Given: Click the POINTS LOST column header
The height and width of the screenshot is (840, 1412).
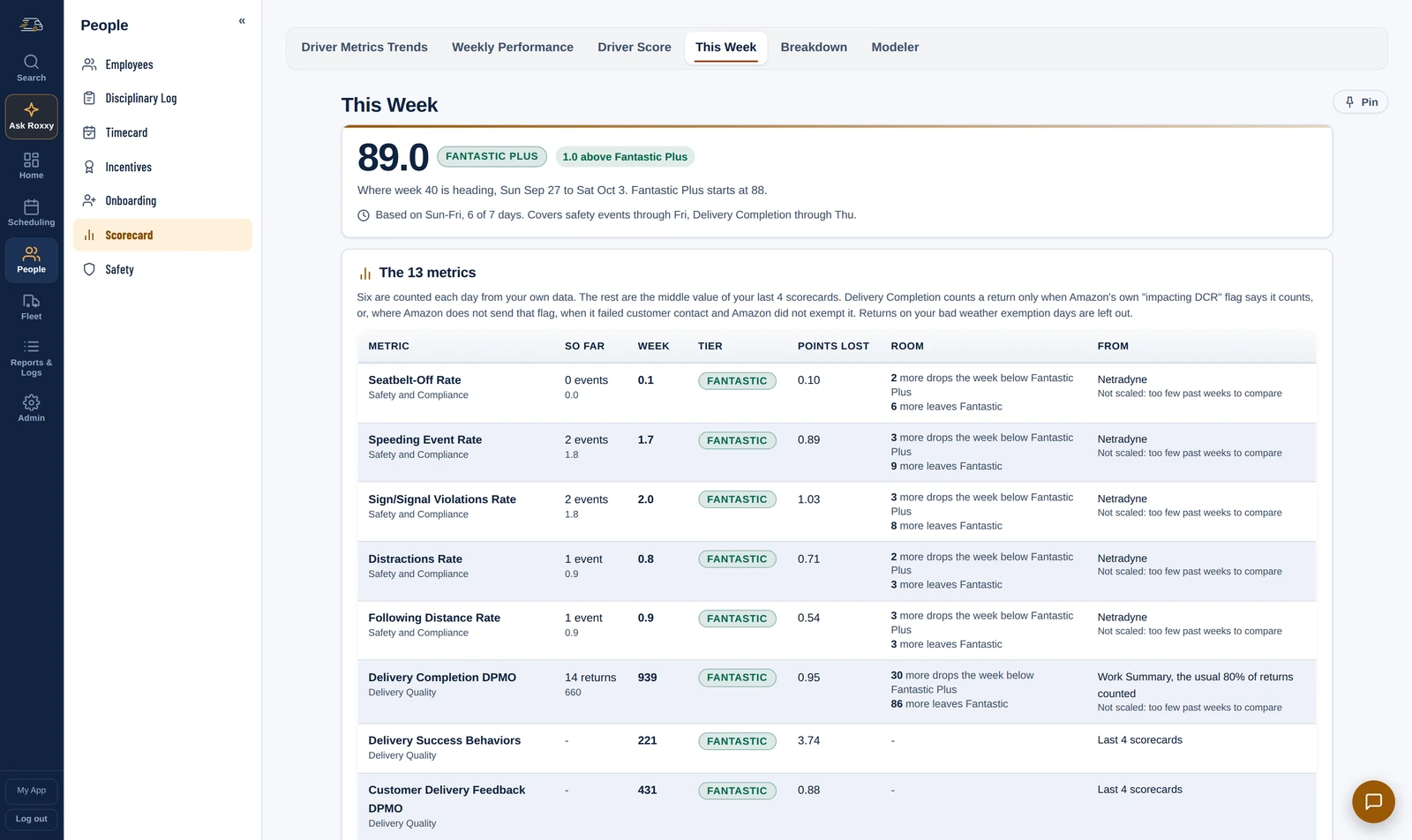Looking at the screenshot, I should coord(833,346).
